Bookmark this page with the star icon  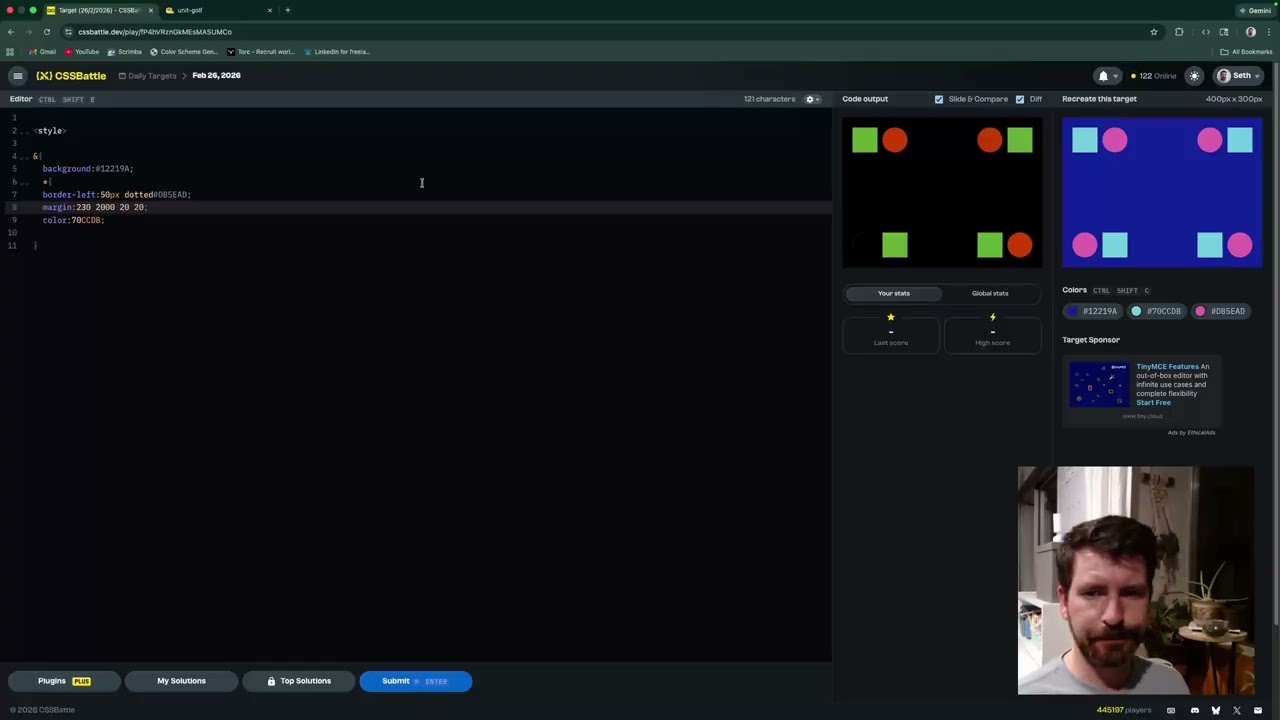[x=1154, y=32]
